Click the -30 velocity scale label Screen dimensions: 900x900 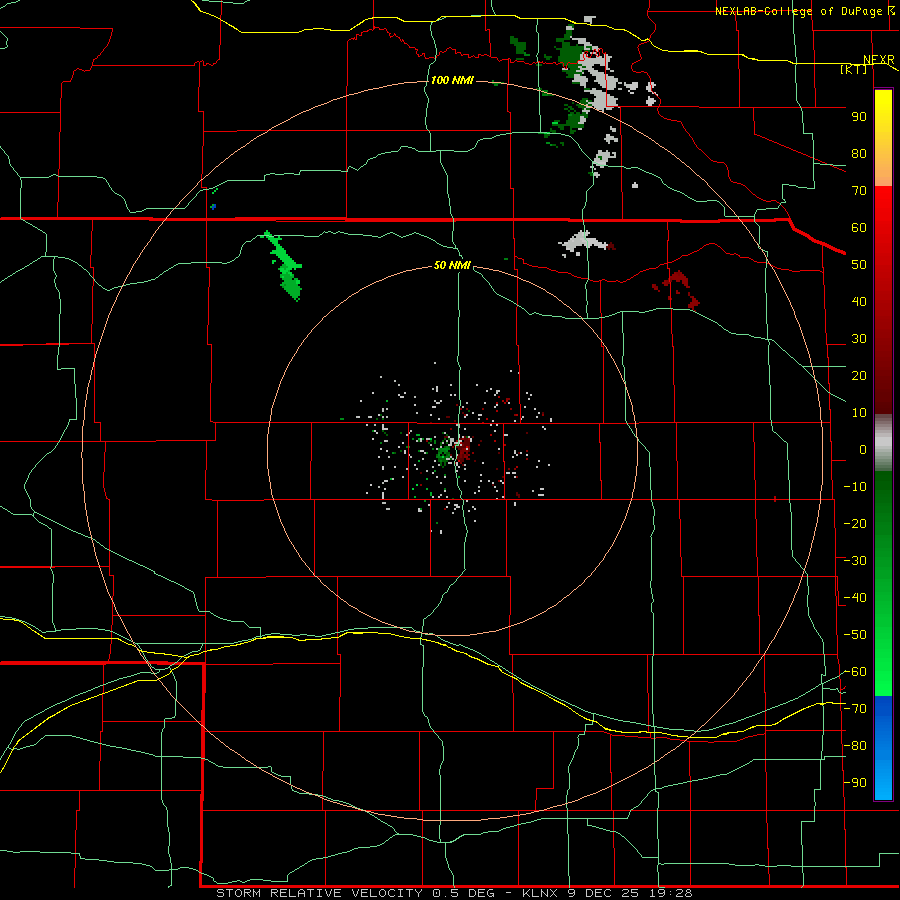pyautogui.click(x=855, y=561)
